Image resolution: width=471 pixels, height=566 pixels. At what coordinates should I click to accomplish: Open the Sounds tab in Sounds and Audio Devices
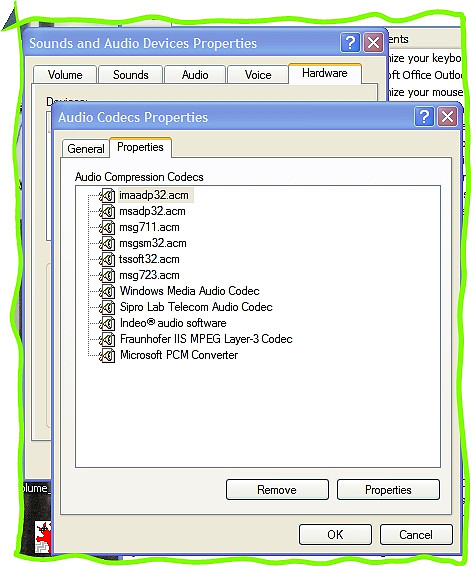(x=130, y=75)
